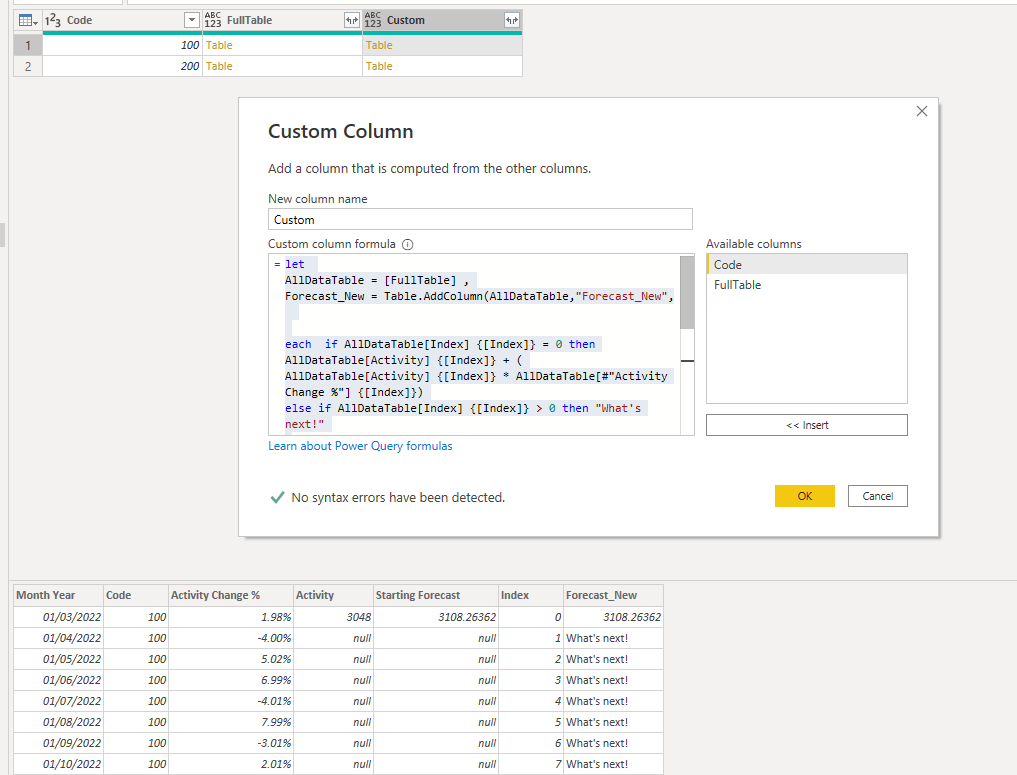The height and width of the screenshot is (775, 1017).
Task: Click the percentage cell 6.99%
Action: click(x=230, y=680)
